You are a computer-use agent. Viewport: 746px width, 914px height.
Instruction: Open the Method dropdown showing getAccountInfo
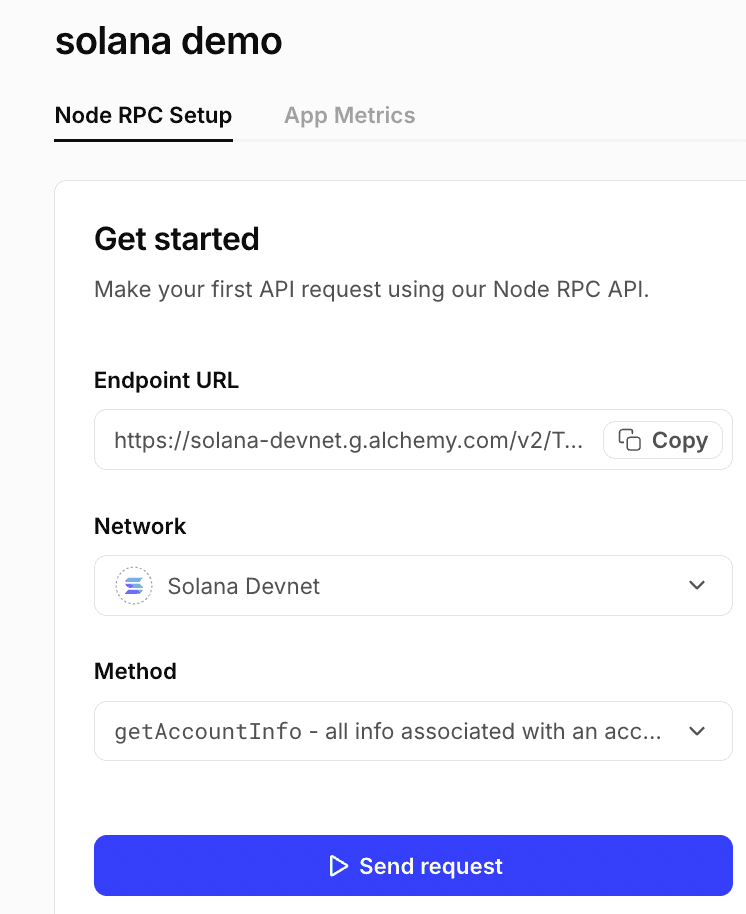tap(413, 731)
